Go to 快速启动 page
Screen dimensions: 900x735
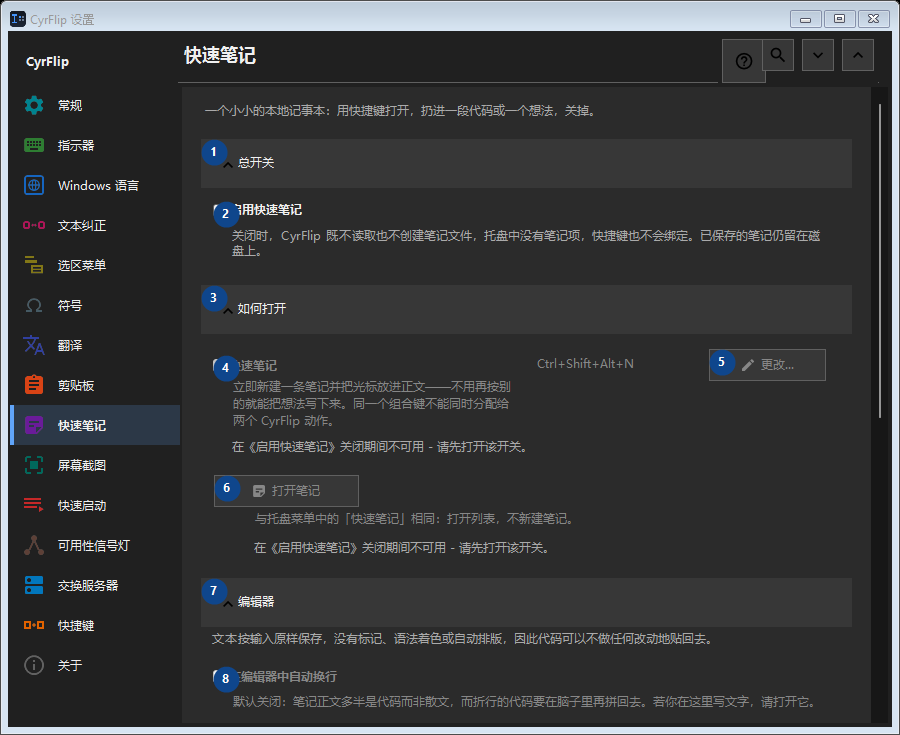(x=95, y=505)
